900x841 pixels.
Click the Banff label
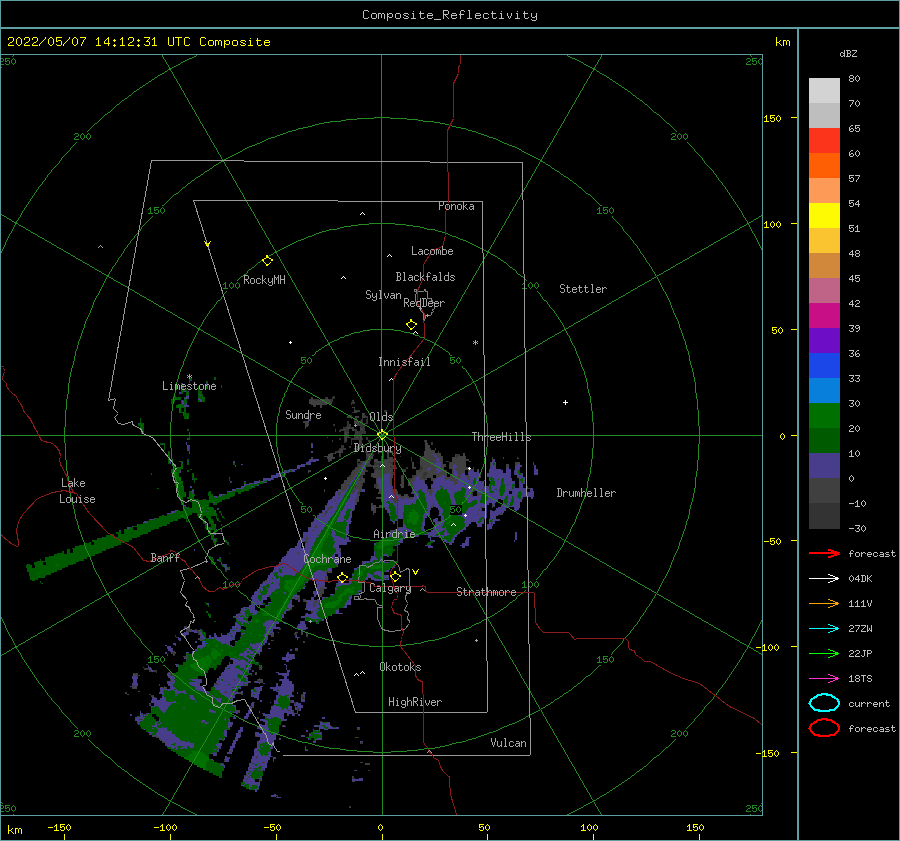point(165,557)
